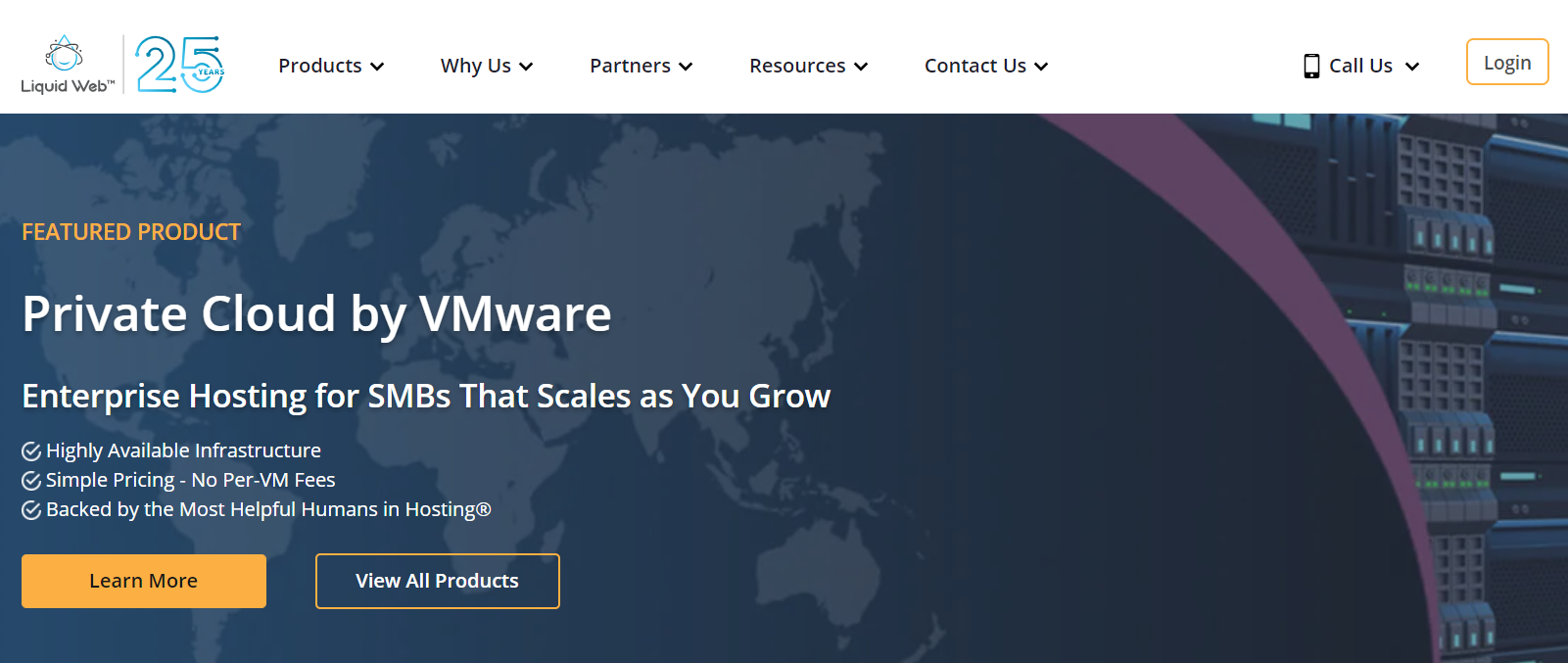Image resolution: width=1568 pixels, height=663 pixels.
Task: Open the Resources menu
Action: (x=809, y=66)
